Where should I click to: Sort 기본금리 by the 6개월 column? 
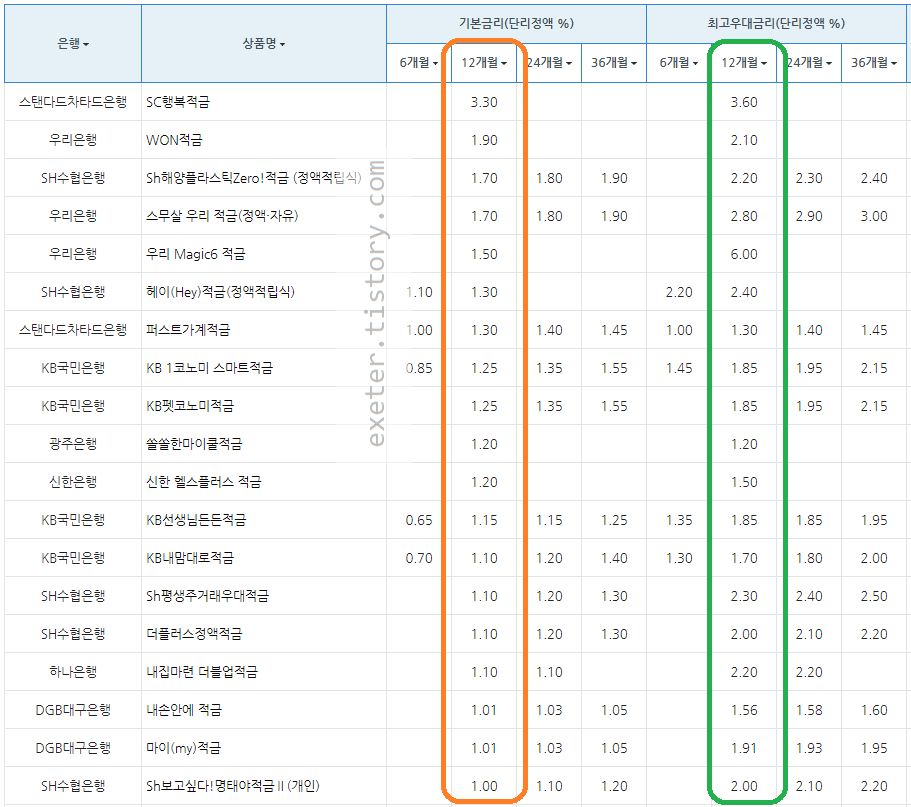pos(418,62)
